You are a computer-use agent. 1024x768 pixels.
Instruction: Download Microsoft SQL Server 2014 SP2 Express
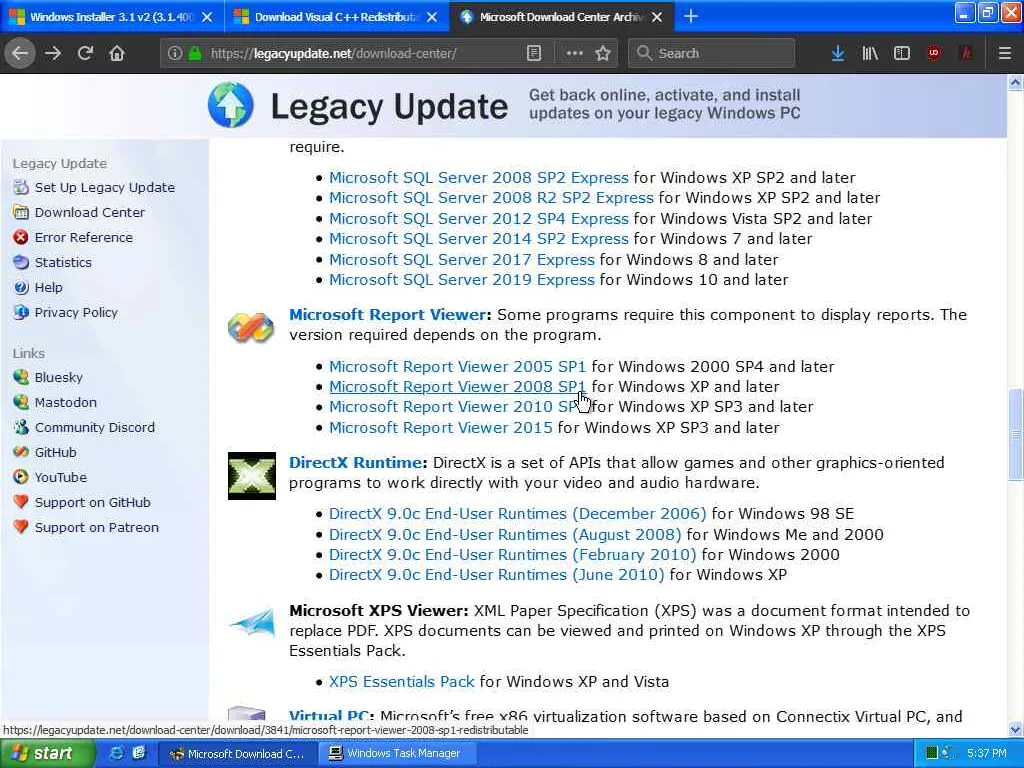coord(479,238)
